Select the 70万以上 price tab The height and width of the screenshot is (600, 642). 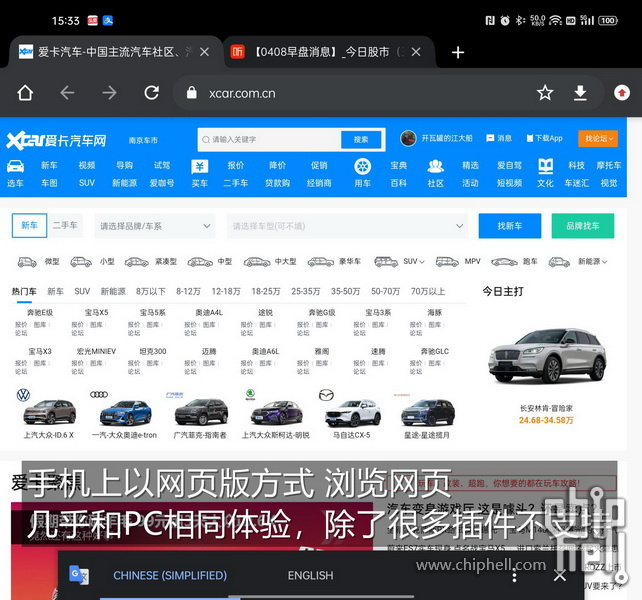click(x=428, y=292)
